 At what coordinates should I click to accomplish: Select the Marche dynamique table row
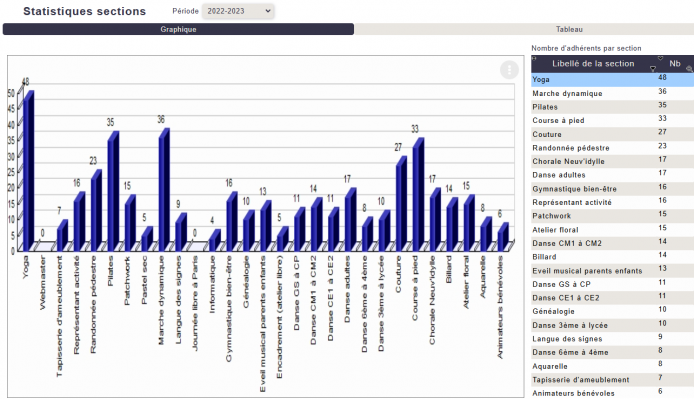613,93
